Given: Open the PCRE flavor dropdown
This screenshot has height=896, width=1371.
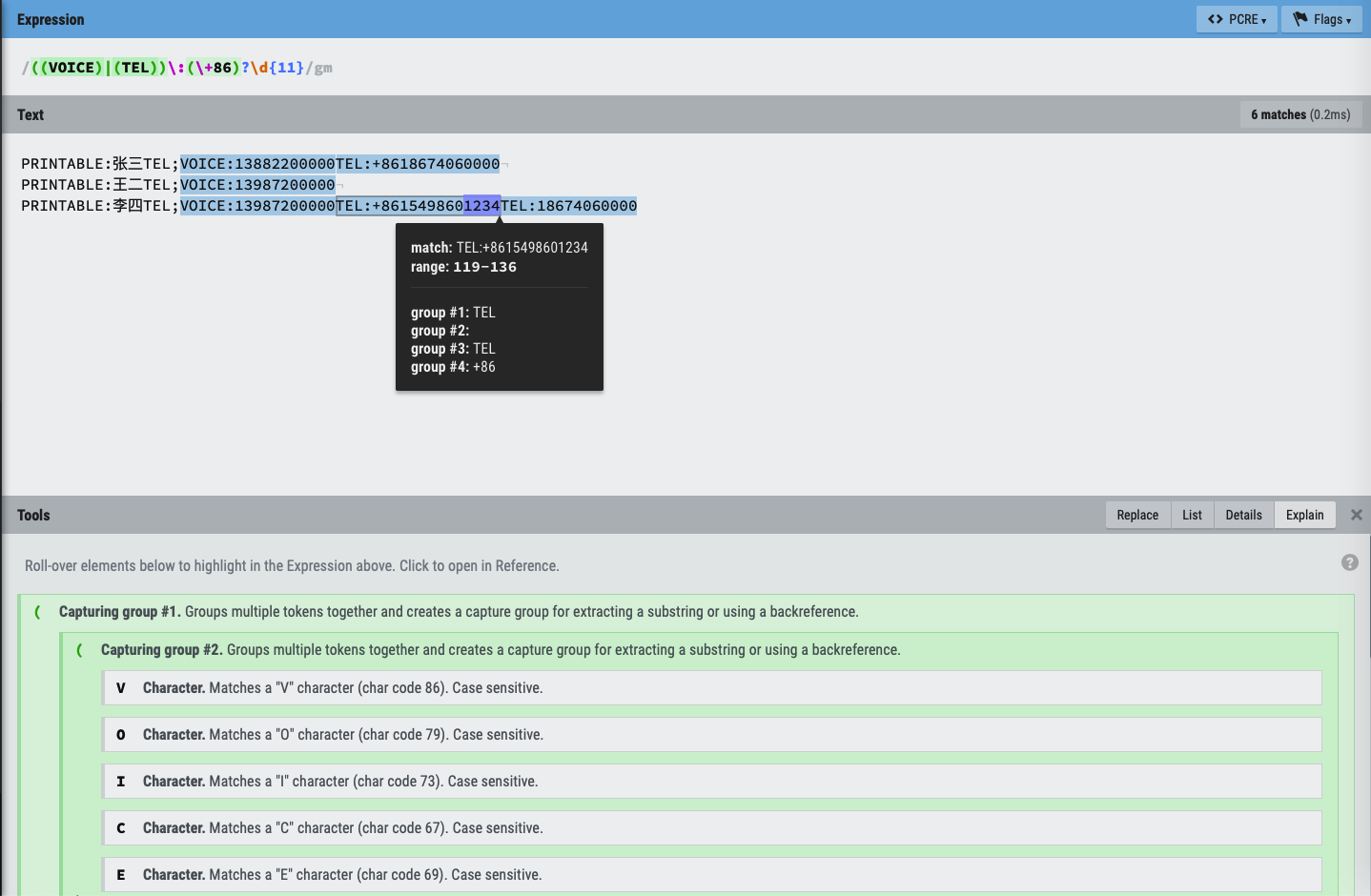Looking at the screenshot, I should pos(1237,19).
